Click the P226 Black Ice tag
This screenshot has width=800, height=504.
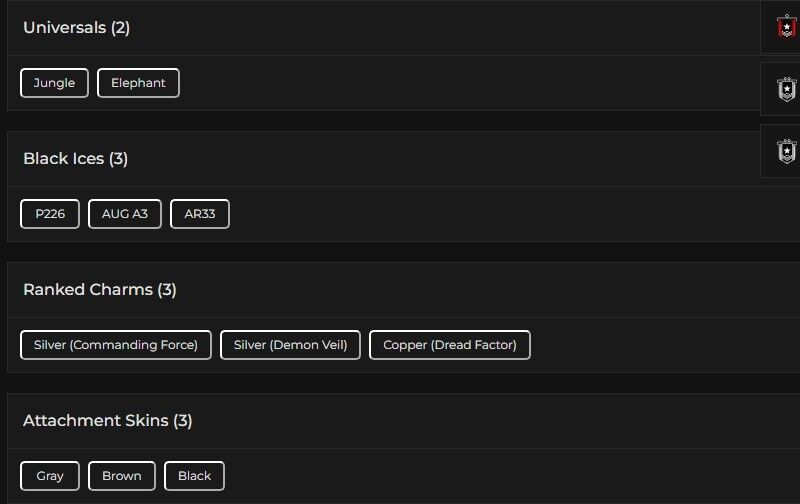[50, 214]
